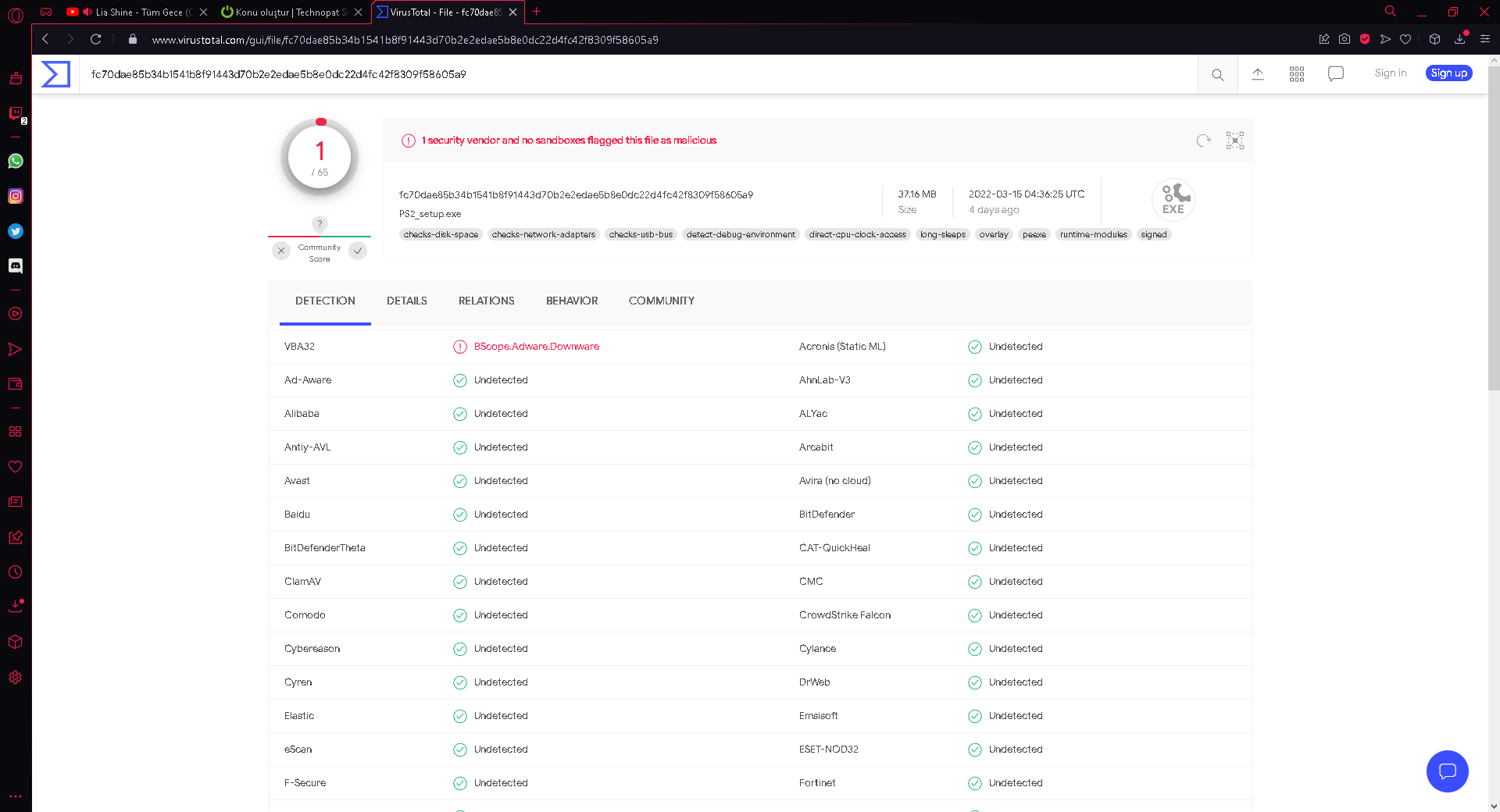Open the sidebar three-dots menu
Image resolution: width=1500 pixels, height=812 pixels.
[15, 796]
